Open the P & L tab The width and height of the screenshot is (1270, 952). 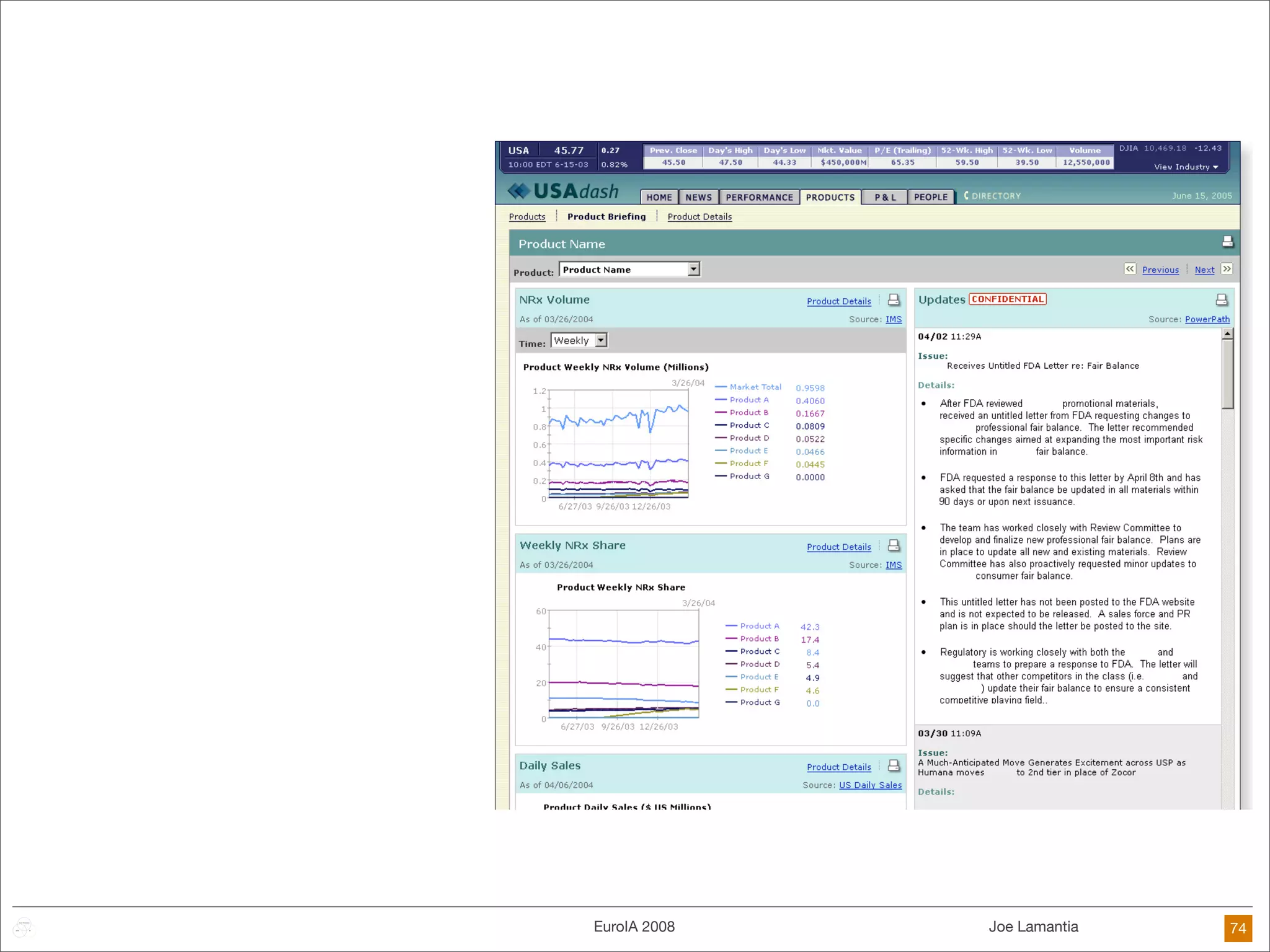pyautogui.click(x=885, y=197)
